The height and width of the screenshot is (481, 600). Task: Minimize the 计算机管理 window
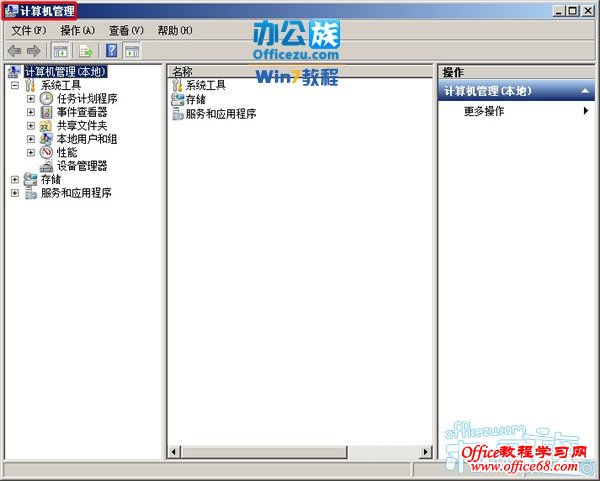[559, 11]
